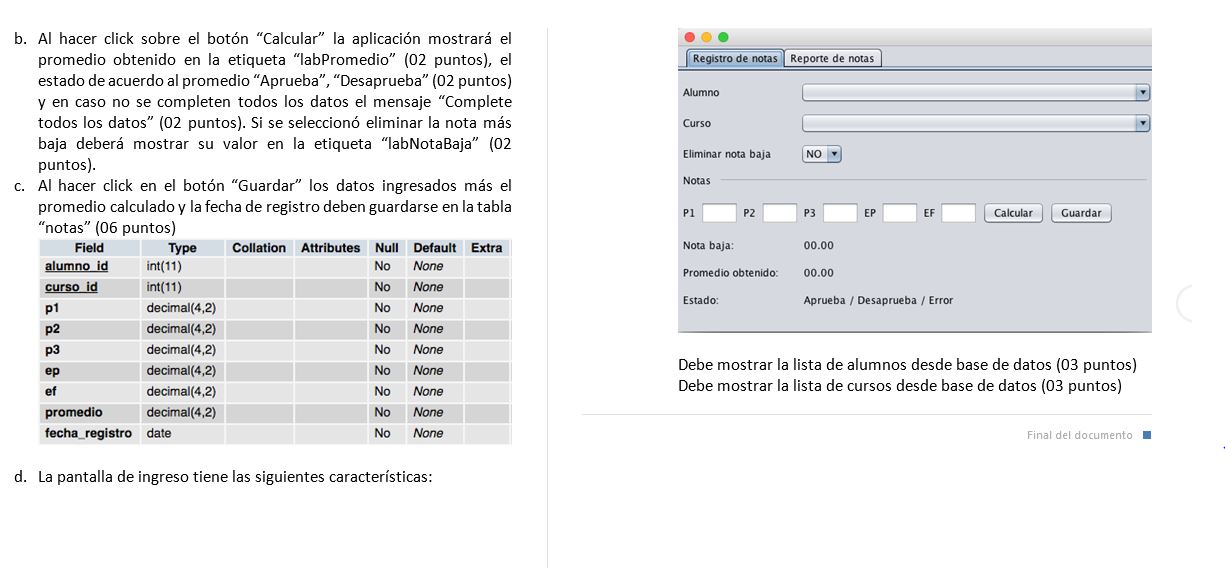Screen dimensions: 1225x568
Task: Click the Collation column header
Action: pos(259,247)
